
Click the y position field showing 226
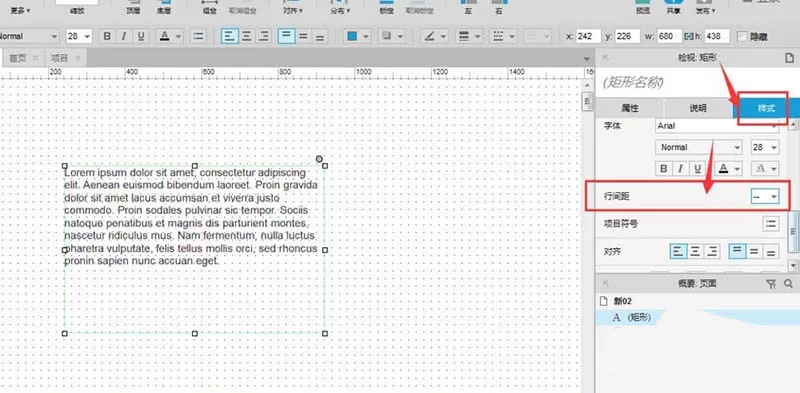click(628, 36)
